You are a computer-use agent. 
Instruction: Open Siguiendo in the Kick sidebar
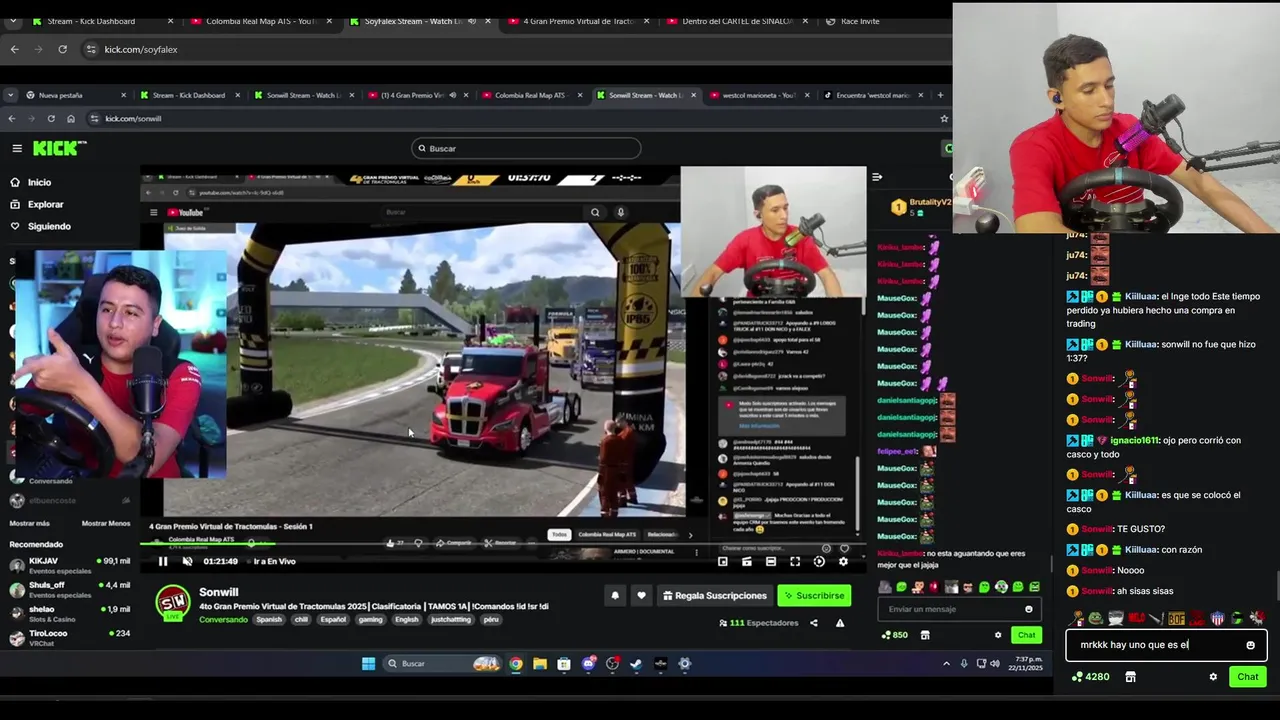40,226
